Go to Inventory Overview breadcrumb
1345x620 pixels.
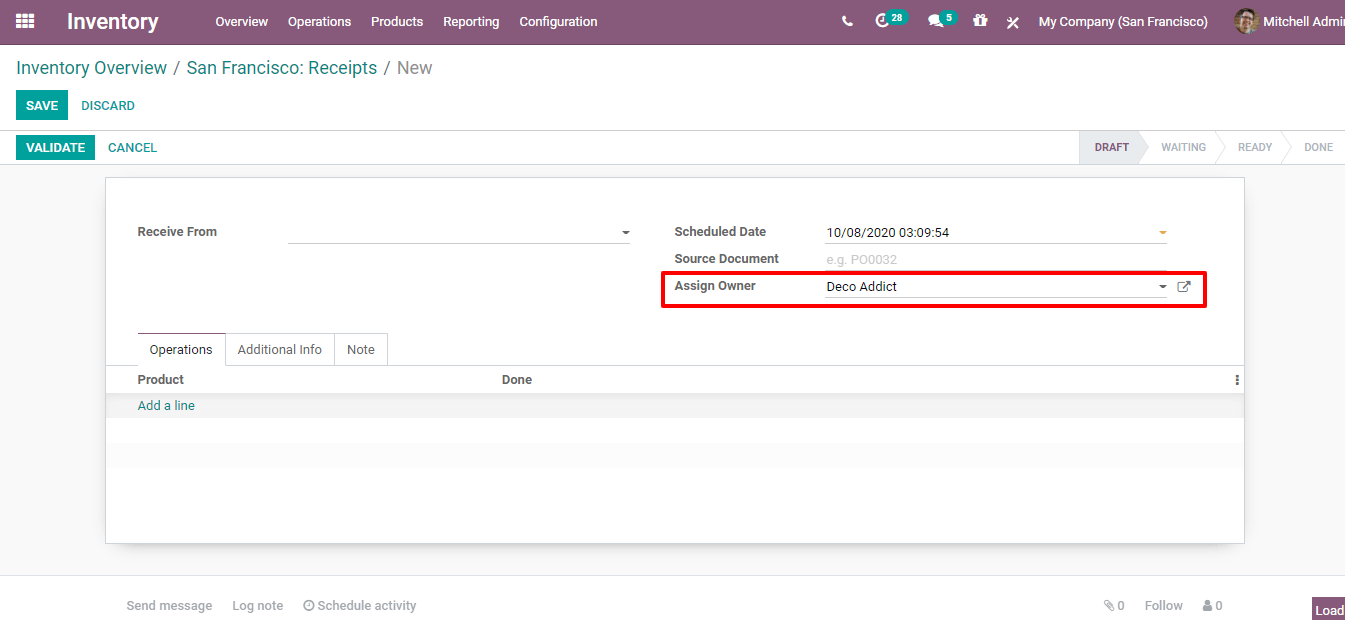click(92, 68)
